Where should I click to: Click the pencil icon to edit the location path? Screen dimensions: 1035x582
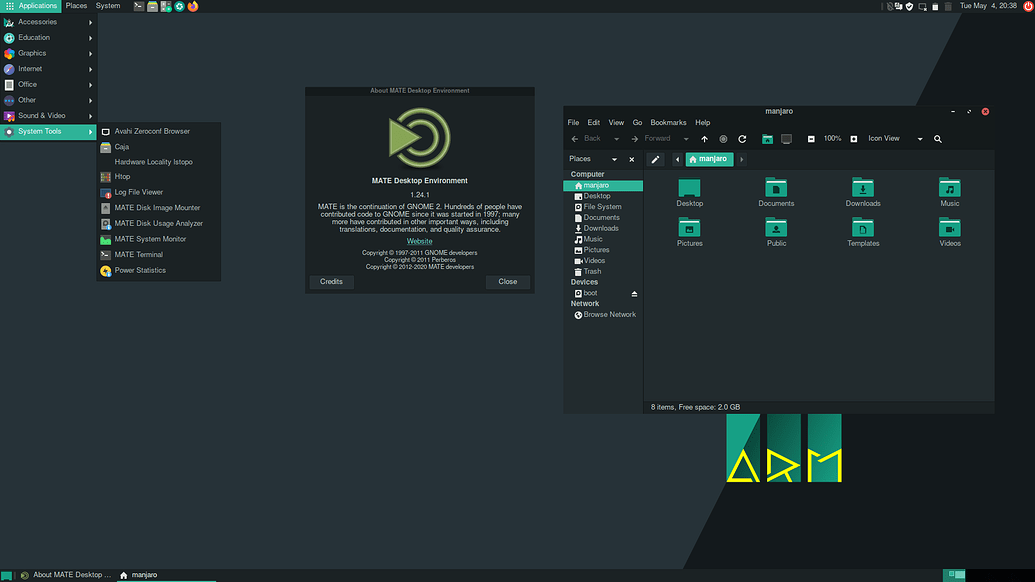(x=656, y=159)
